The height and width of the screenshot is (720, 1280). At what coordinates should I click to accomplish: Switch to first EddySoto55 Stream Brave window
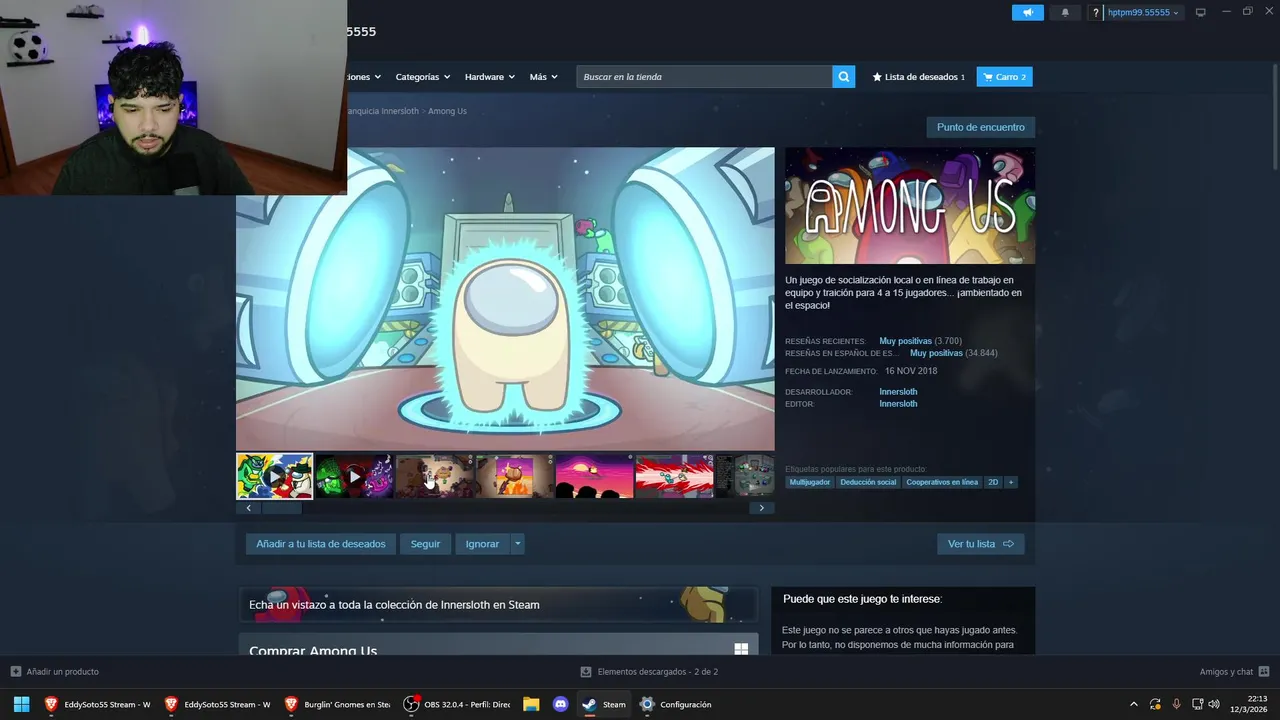coord(97,704)
